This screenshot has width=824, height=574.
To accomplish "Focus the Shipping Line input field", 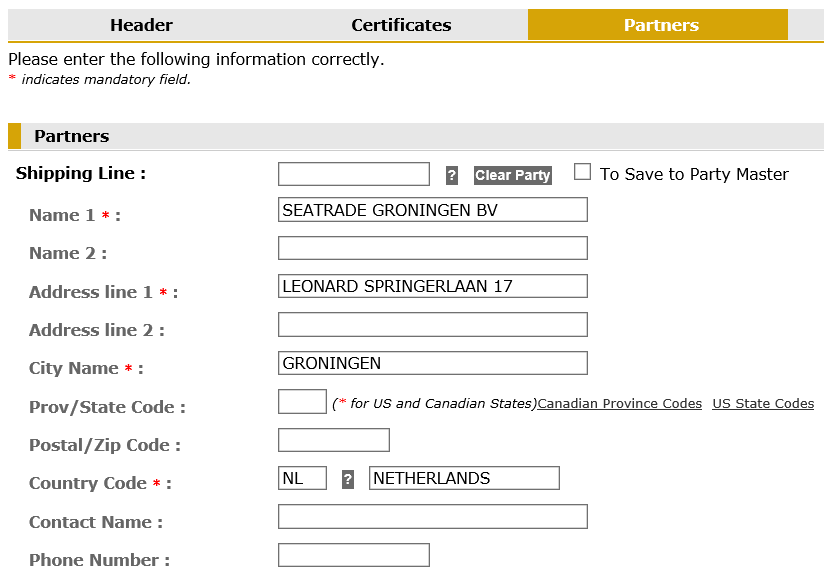I will (x=354, y=174).
